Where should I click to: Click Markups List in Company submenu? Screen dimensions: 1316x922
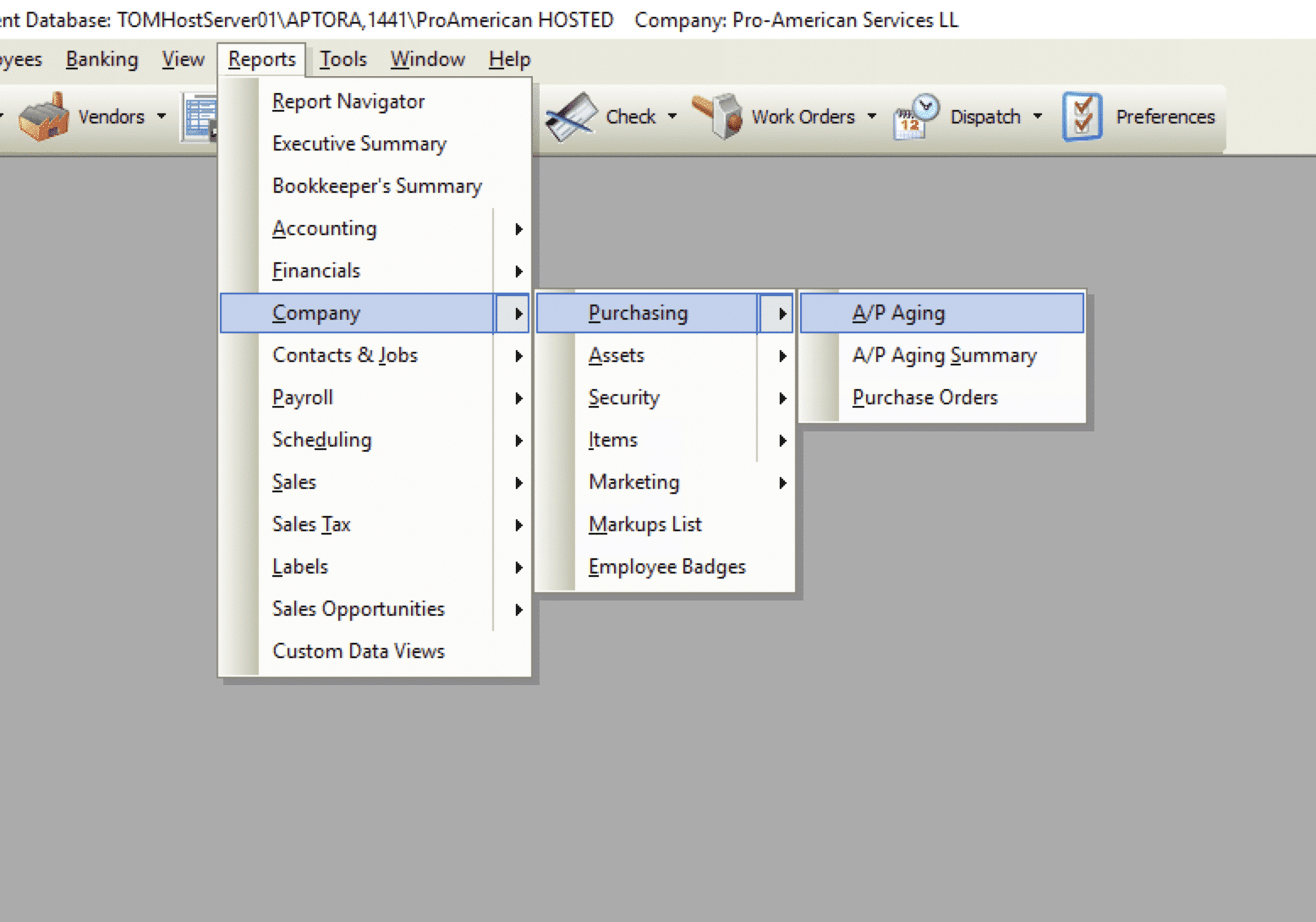(x=644, y=524)
